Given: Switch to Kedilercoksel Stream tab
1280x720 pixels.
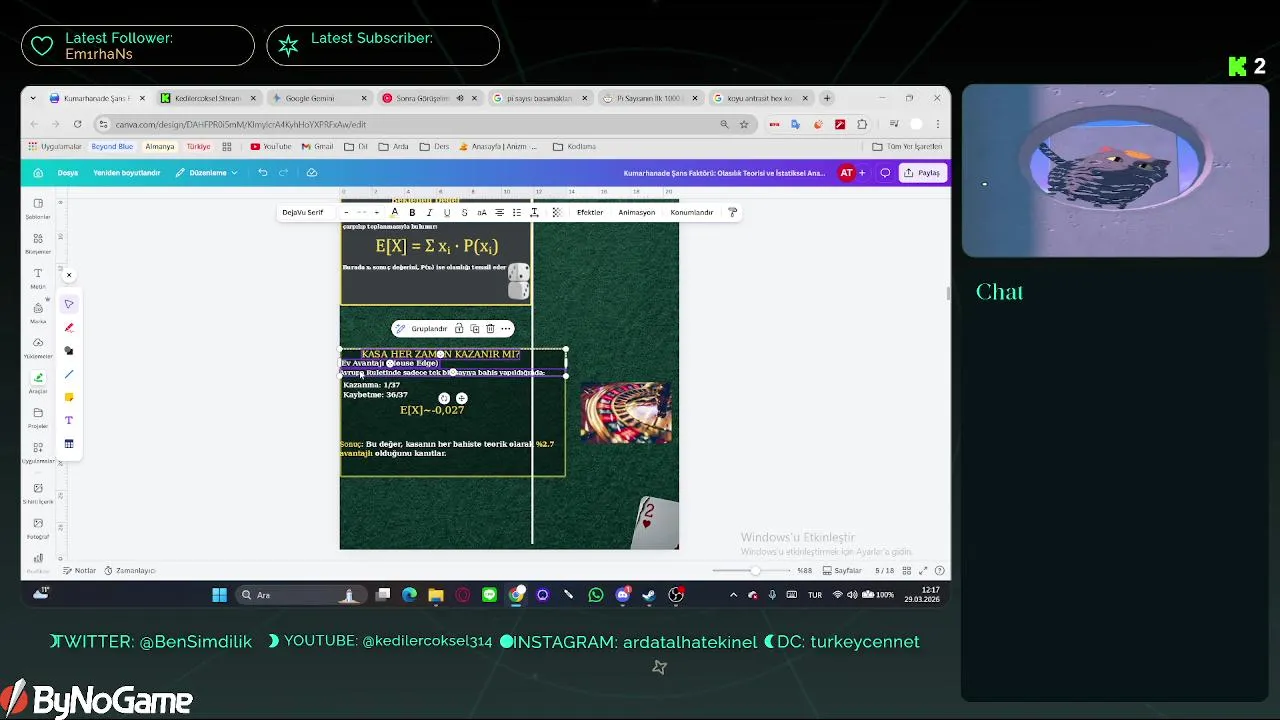Looking at the screenshot, I should 207,98.
